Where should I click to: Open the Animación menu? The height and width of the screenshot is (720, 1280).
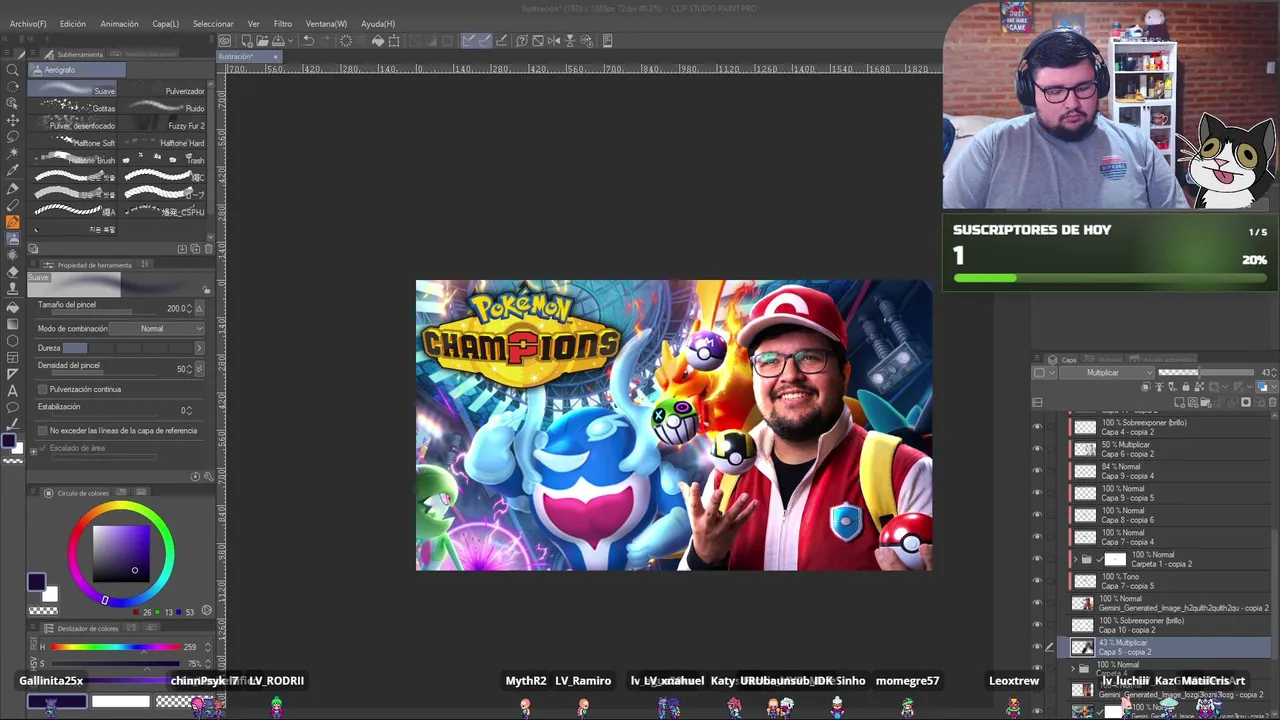[120, 24]
